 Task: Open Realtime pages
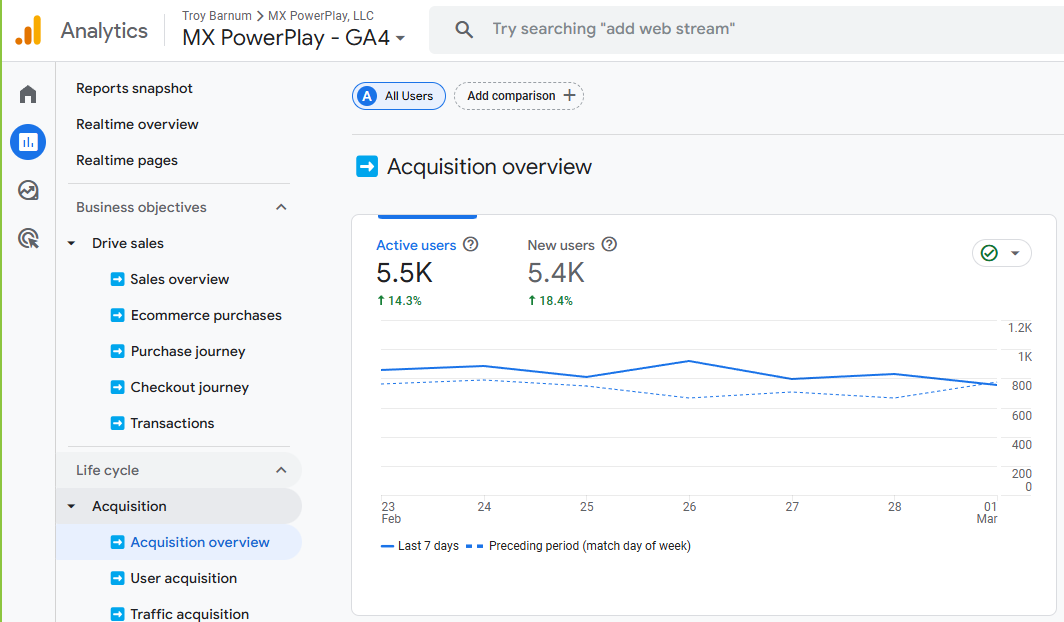pyautogui.click(x=127, y=160)
